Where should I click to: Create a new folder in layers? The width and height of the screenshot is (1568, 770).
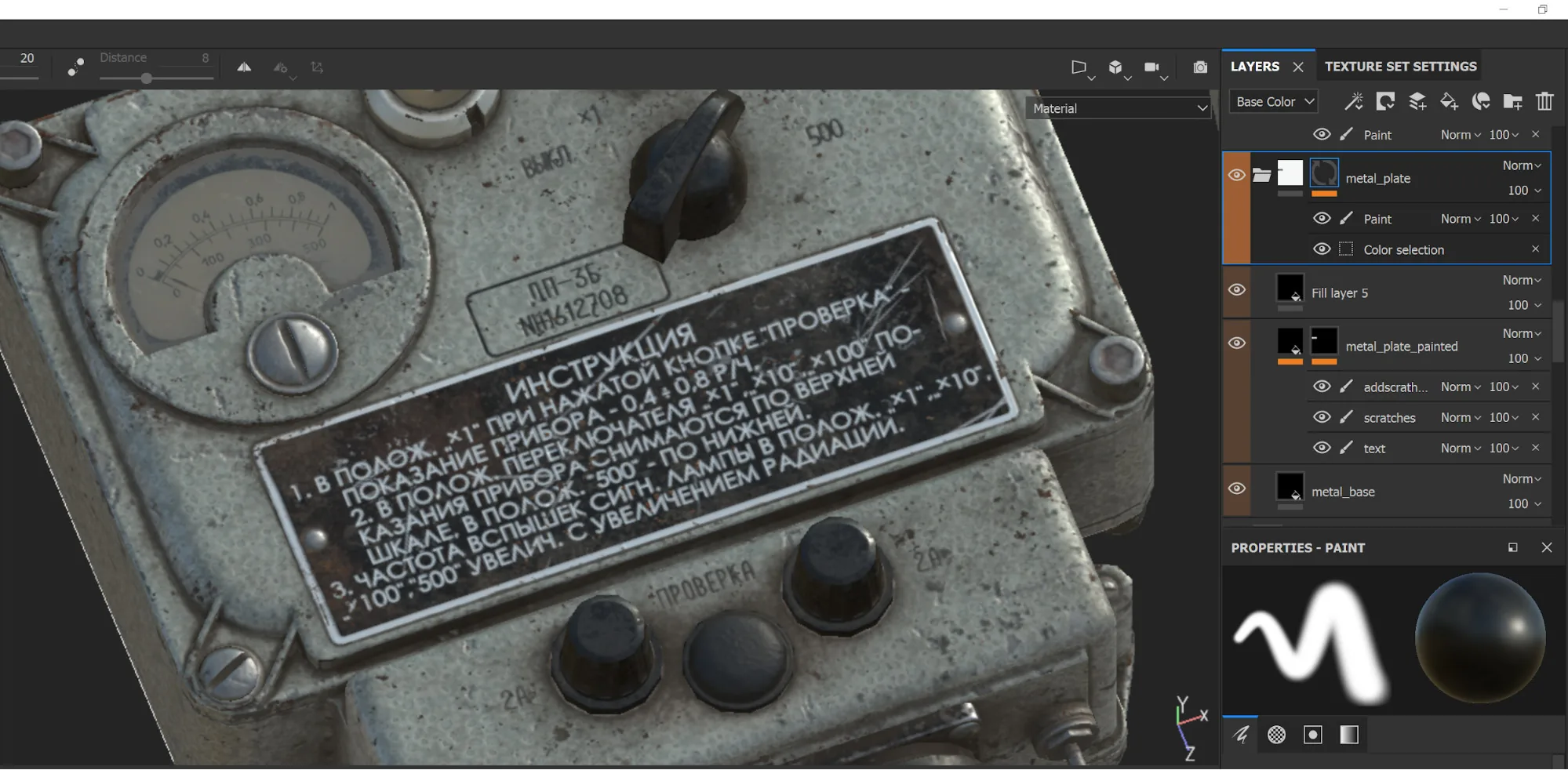1512,101
